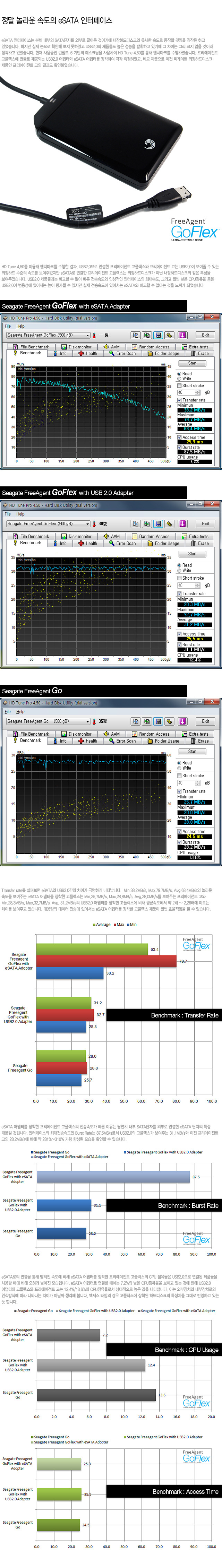Toggle Transfer rate checkbox in FreeAgent Go window
The width and height of the screenshot is (222, 1568).
[179, 791]
